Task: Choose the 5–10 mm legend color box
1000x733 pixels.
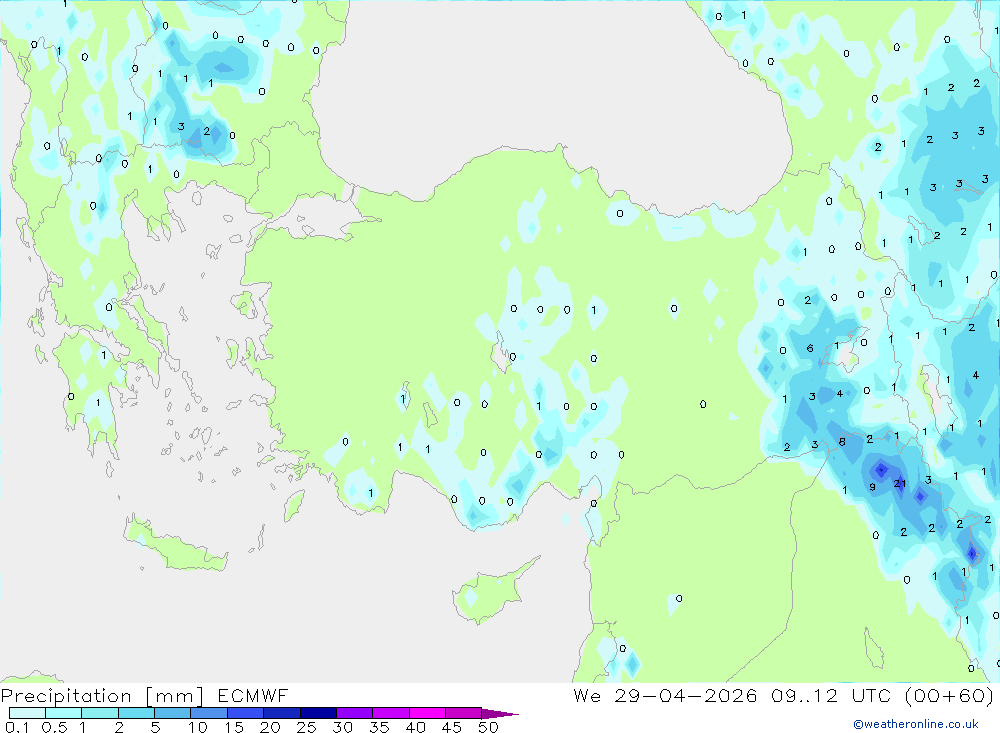Action: [172, 713]
